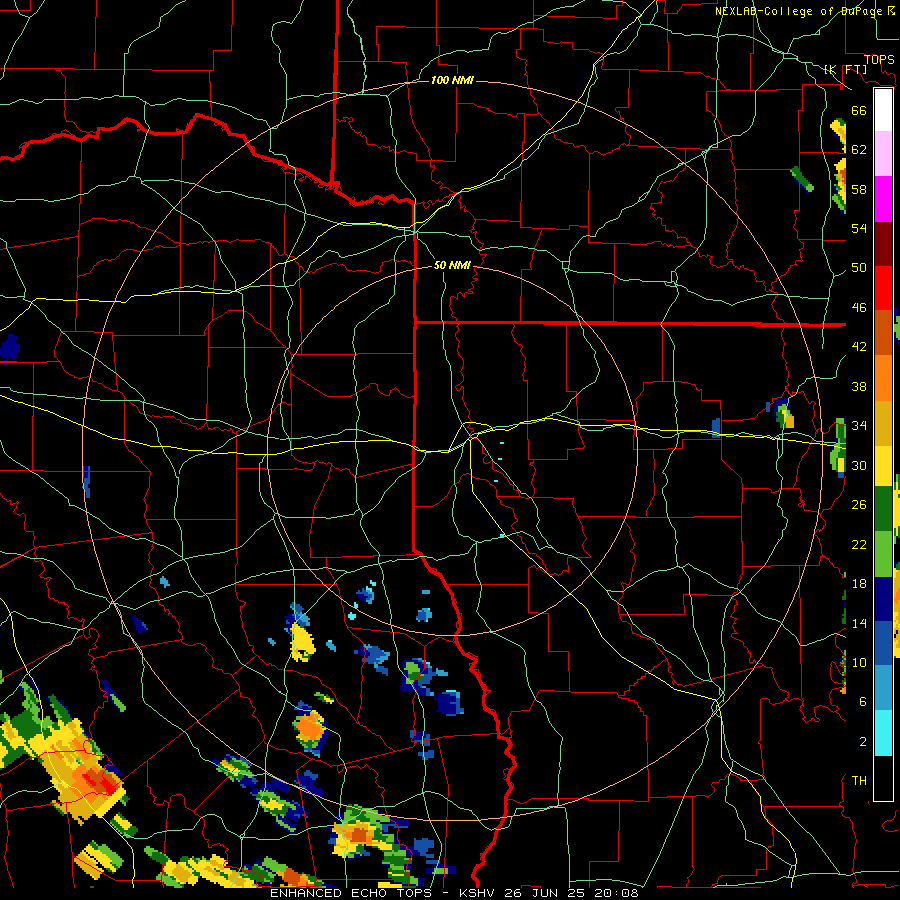Image resolution: width=900 pixels, height=900 pixels.
Task: Click the 100 NMI range ring label
Action: point(452,80)
